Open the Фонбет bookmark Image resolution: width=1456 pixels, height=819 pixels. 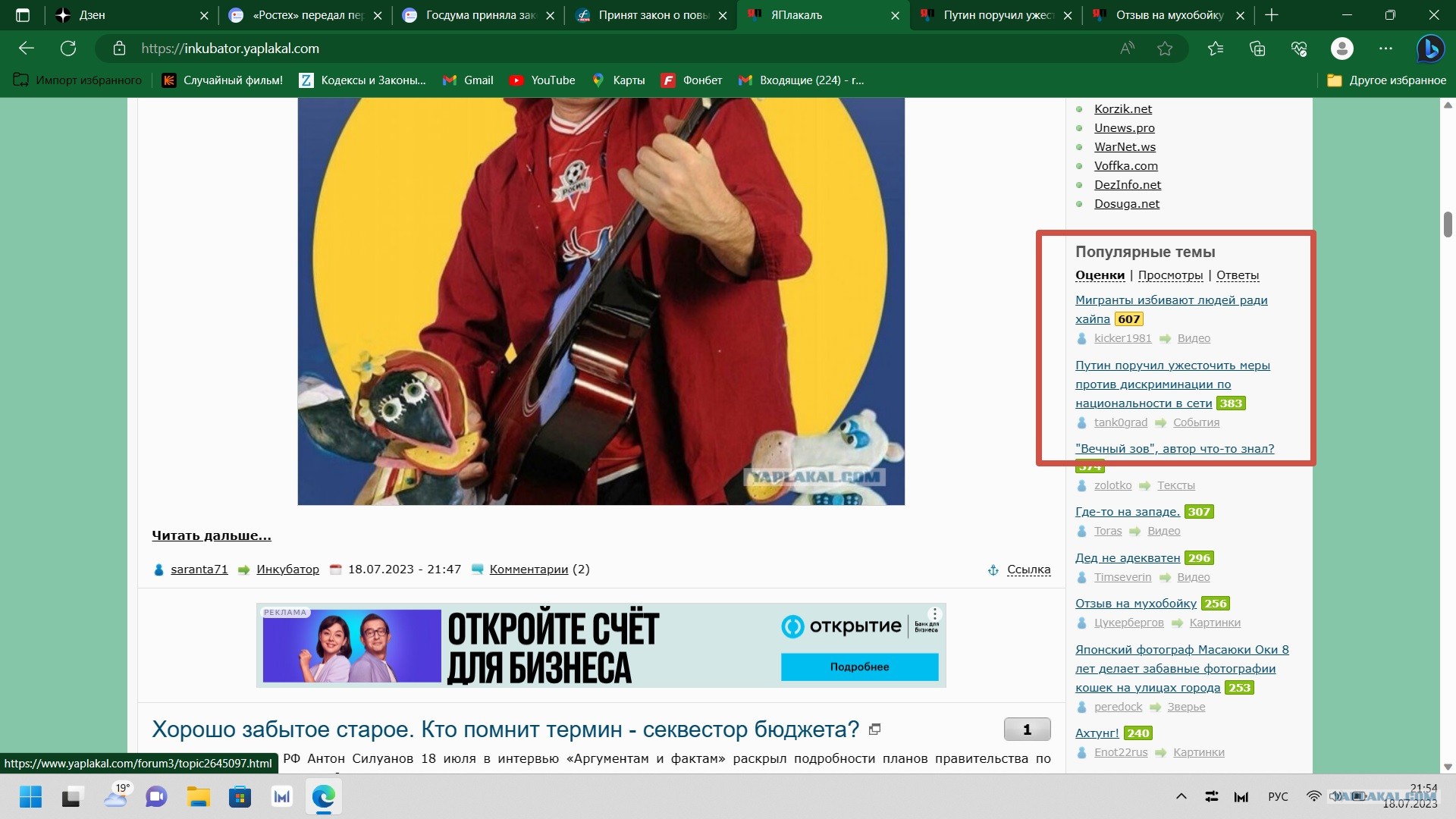coord(692,80)
